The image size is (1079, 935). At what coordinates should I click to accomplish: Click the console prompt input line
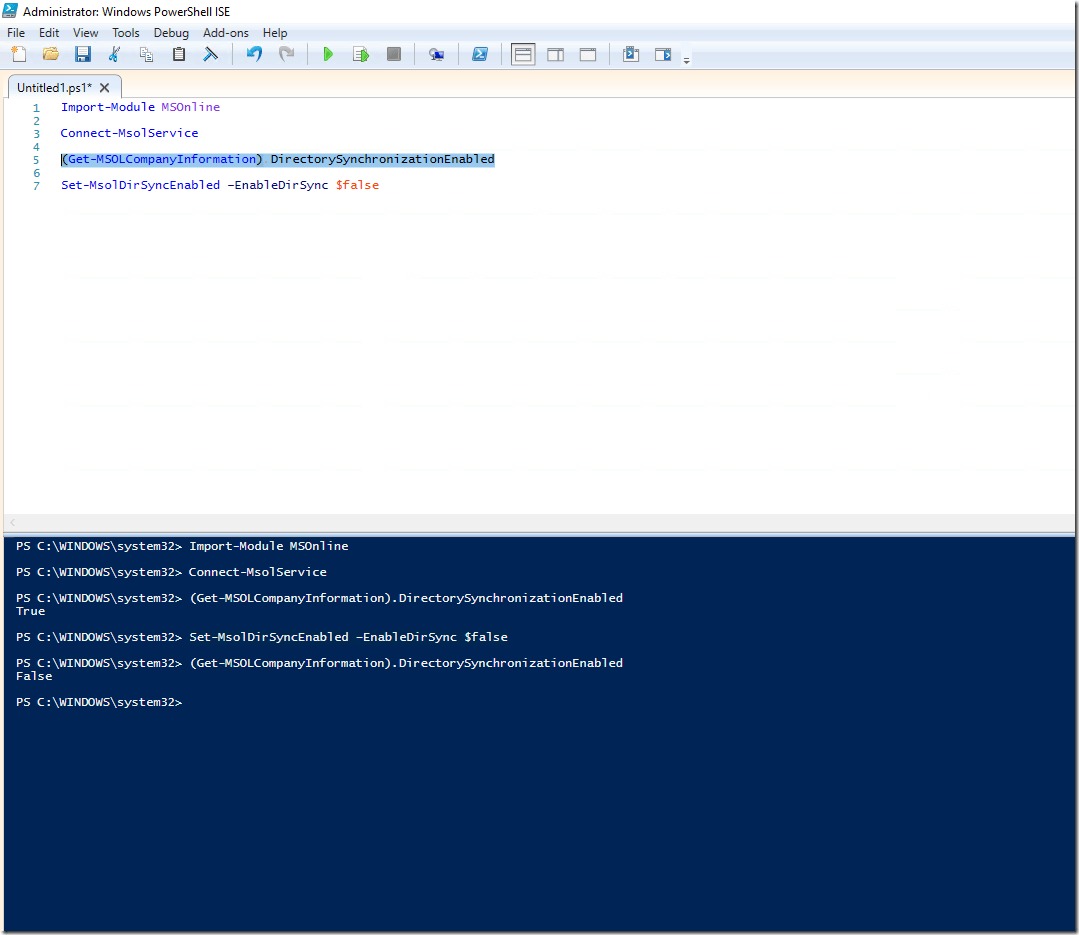pyautogui.click(x=400, y=702)
